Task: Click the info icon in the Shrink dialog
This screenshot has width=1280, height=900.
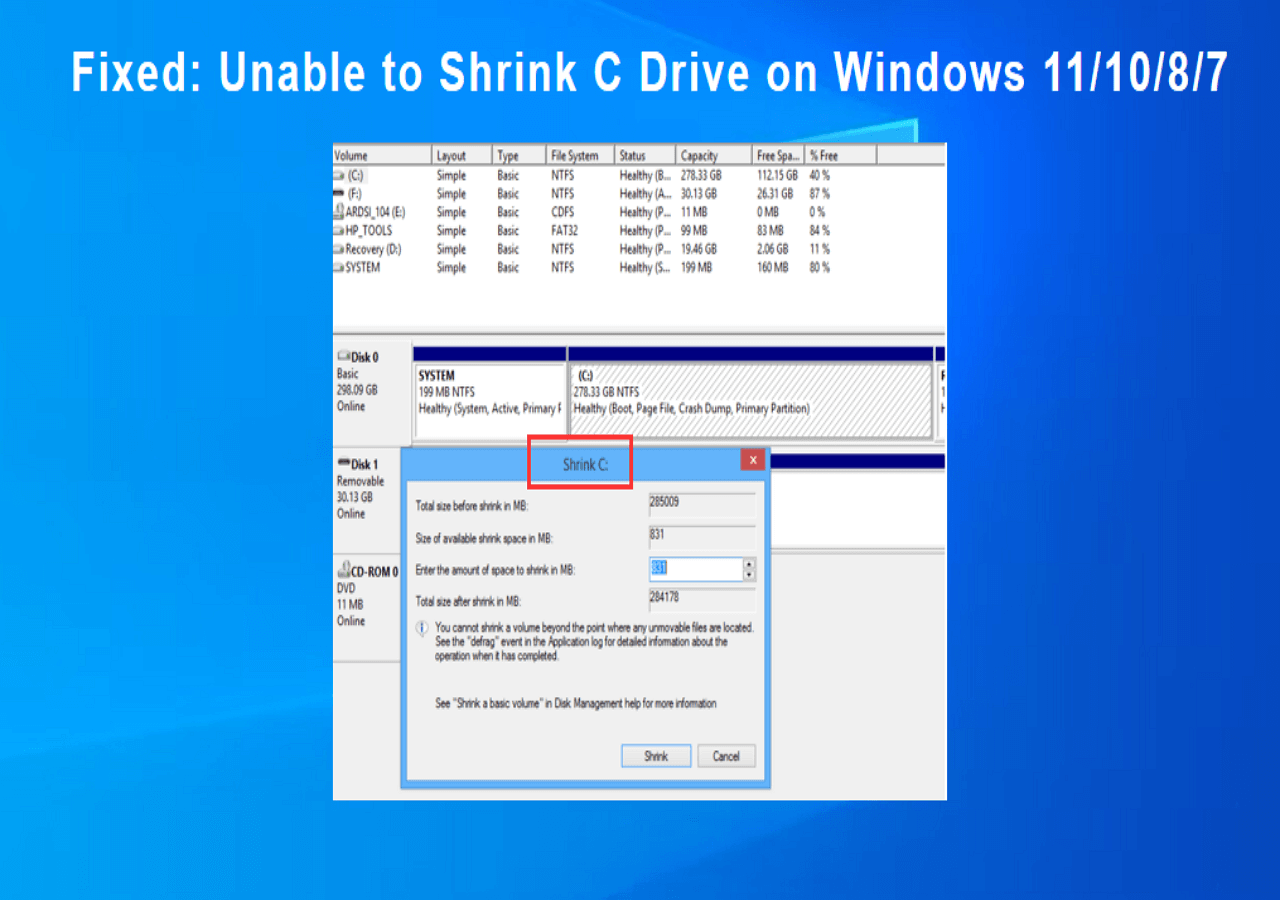Action: 422,628
